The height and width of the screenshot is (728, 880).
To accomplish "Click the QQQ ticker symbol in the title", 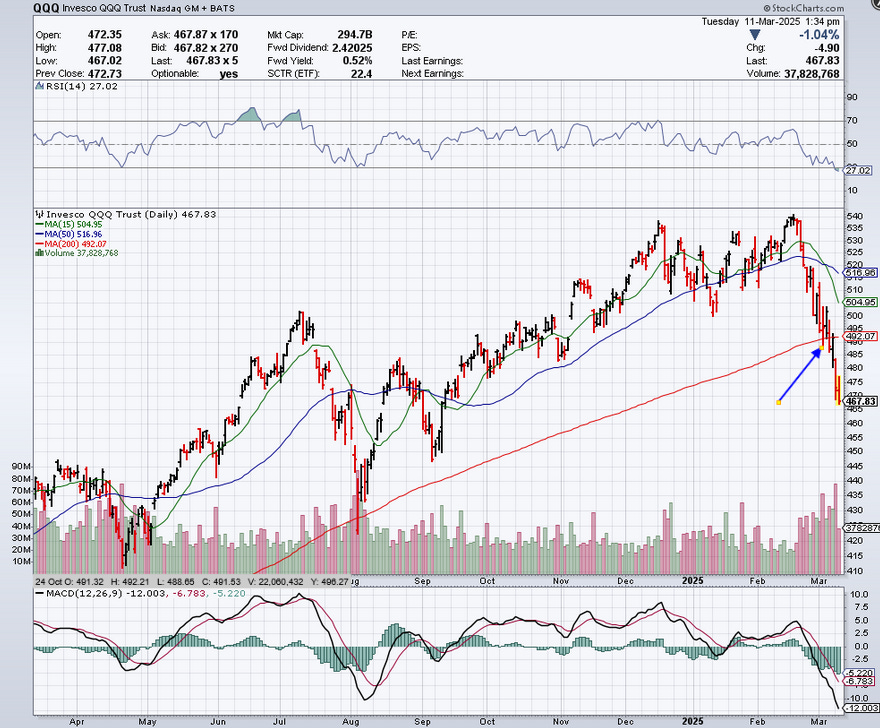I will tap(45, 8).
